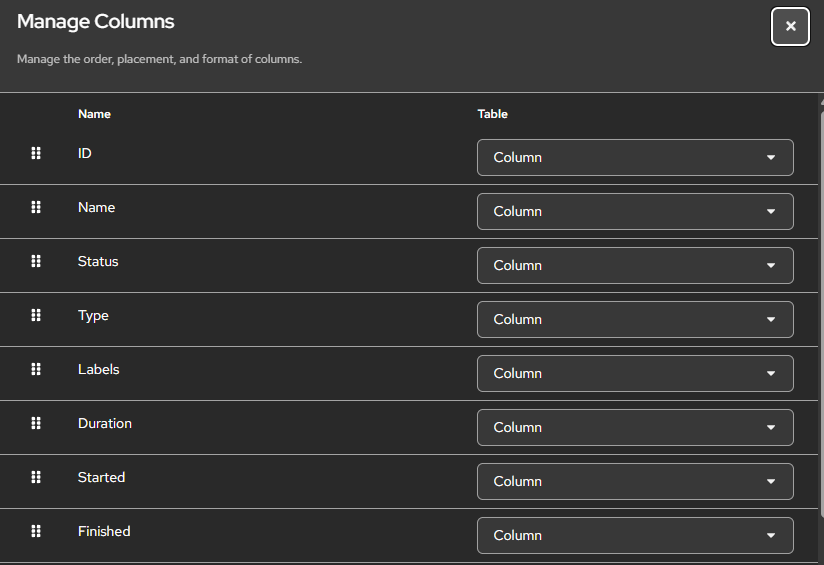The height and width of the screenshot is (565, 824).
Task: Expand the Started row table dropdown
Action: tap(635, 481)
